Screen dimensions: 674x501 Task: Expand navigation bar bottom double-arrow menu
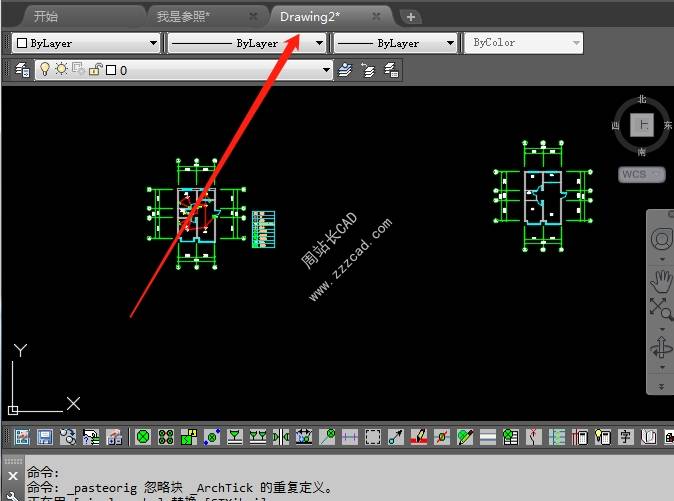pos(662,386)
